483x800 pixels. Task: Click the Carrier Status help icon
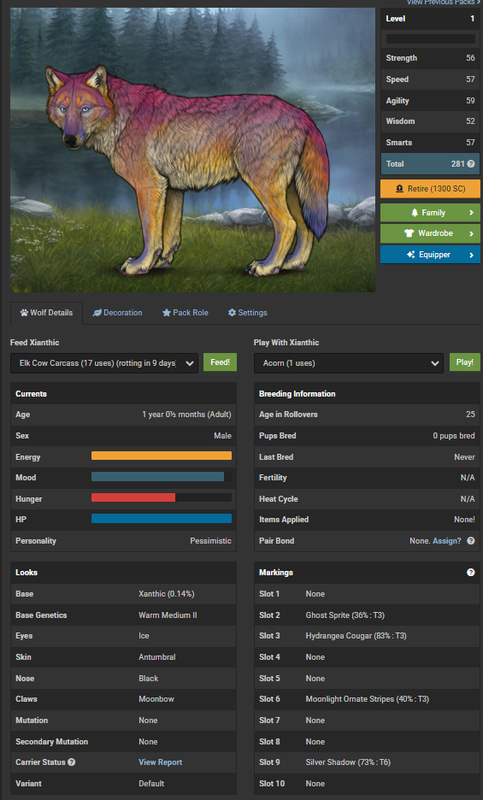(x=71, y=762)
